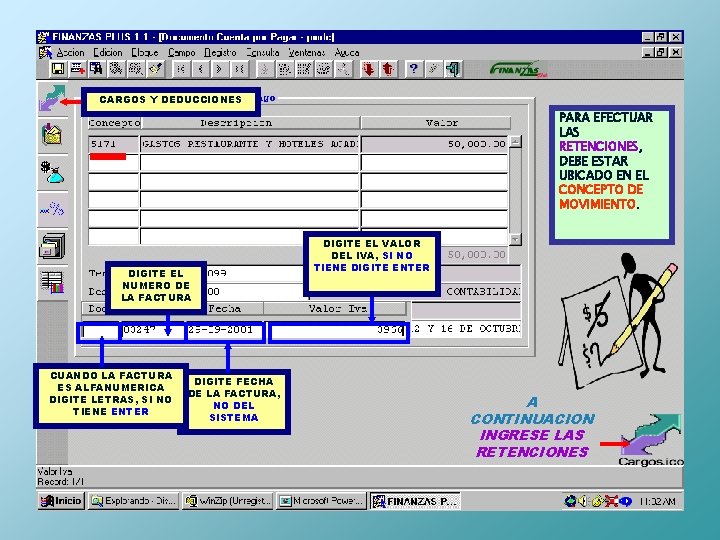
Task: Click the Concepto column header
Action: click(x=114, y=123)
